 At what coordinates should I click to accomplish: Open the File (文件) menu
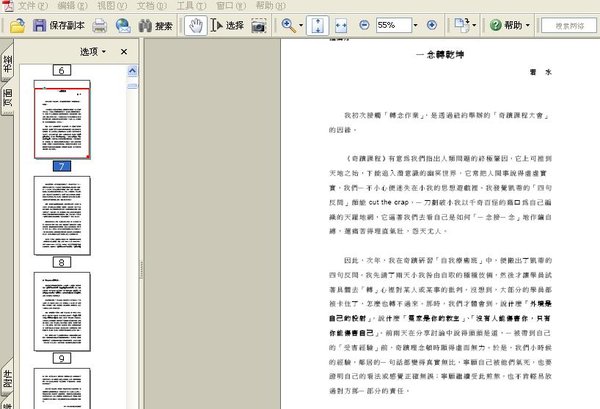click(x=33, y=6)
